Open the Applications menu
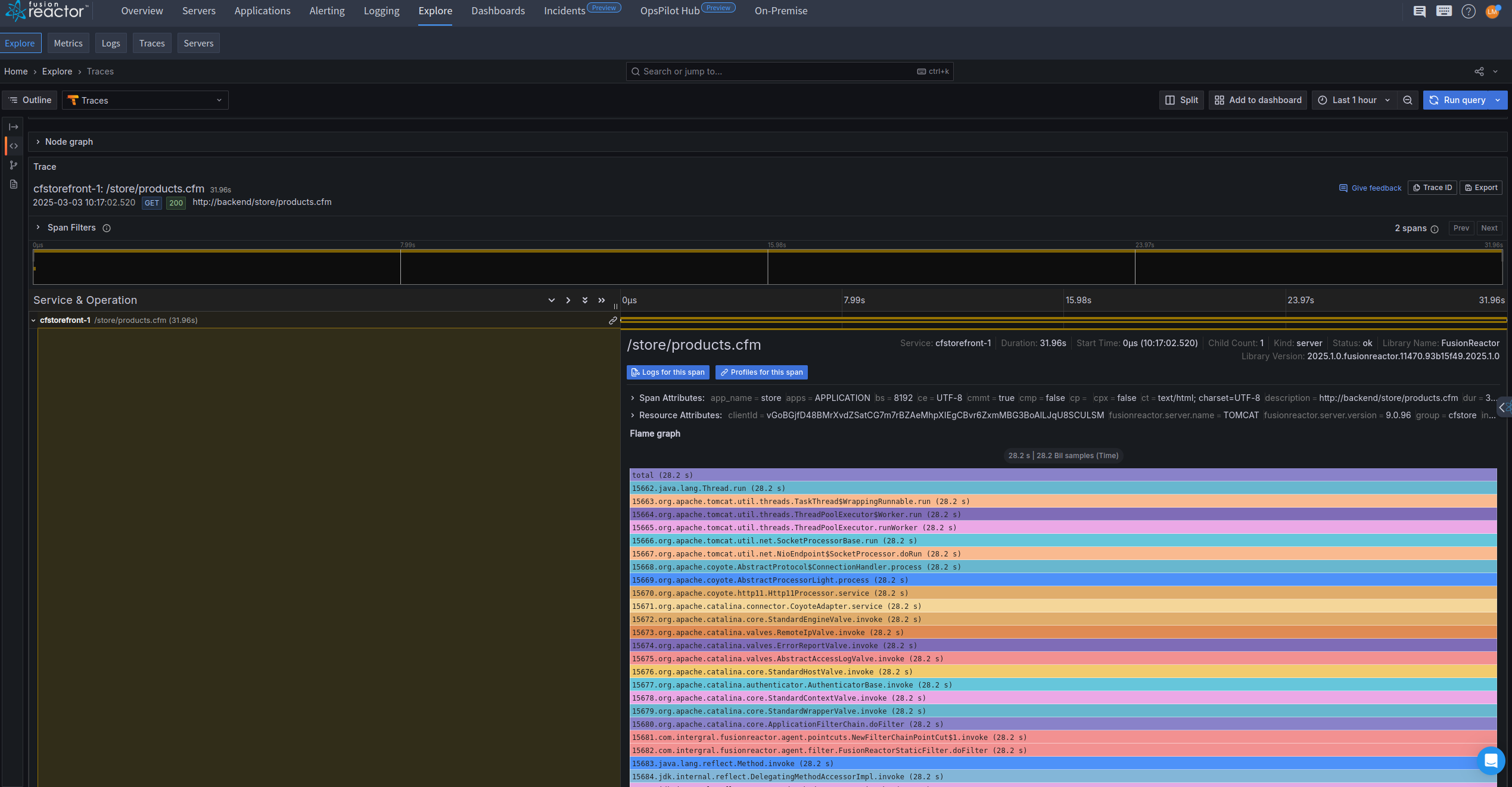Viewport: 1512px width, 787px height. tap(262, 11)
